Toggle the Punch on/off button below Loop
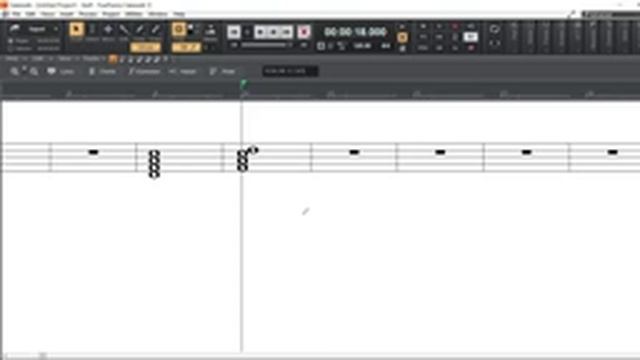 pyautogui.click(x=494, y=43)
